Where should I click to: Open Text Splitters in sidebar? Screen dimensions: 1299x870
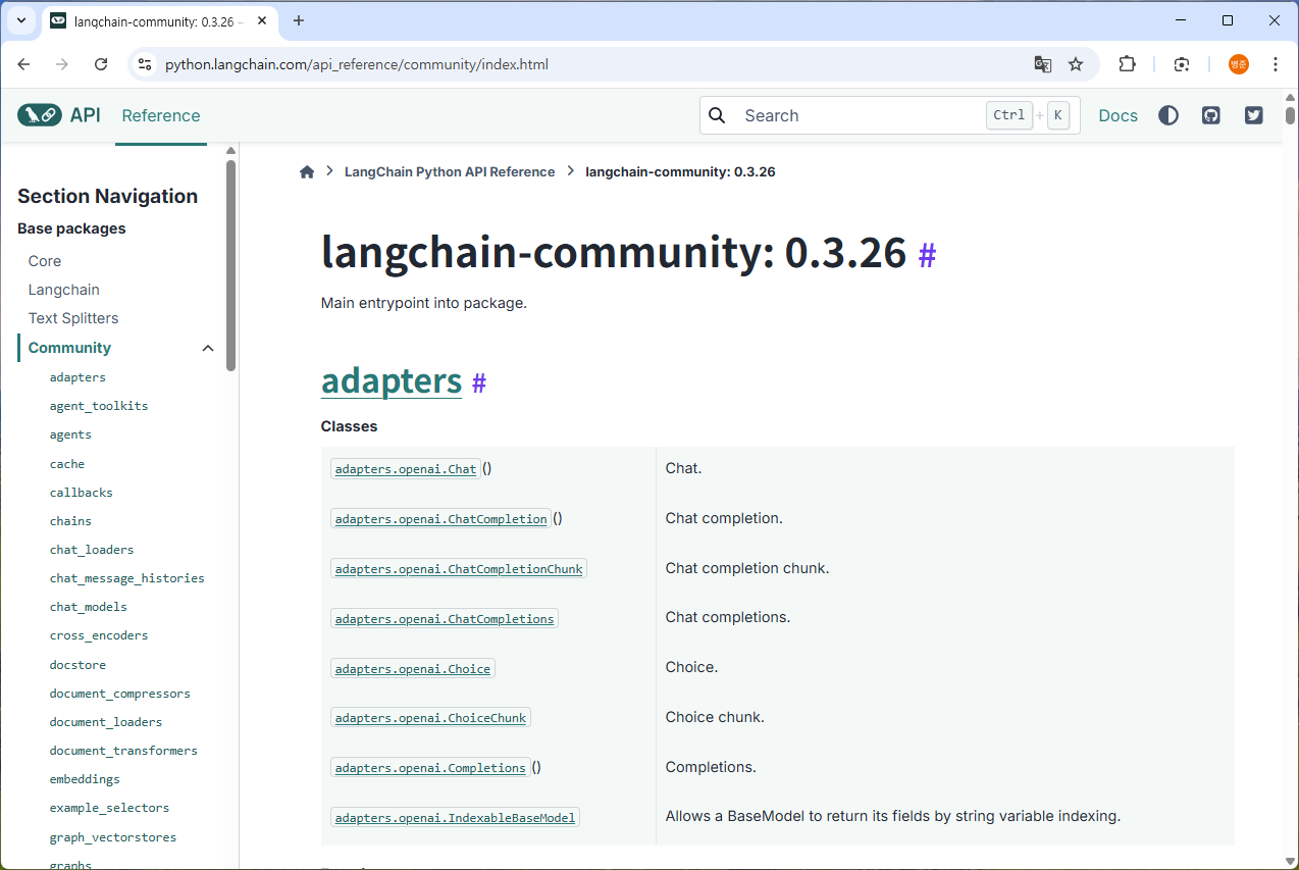(x=73, y=318)
